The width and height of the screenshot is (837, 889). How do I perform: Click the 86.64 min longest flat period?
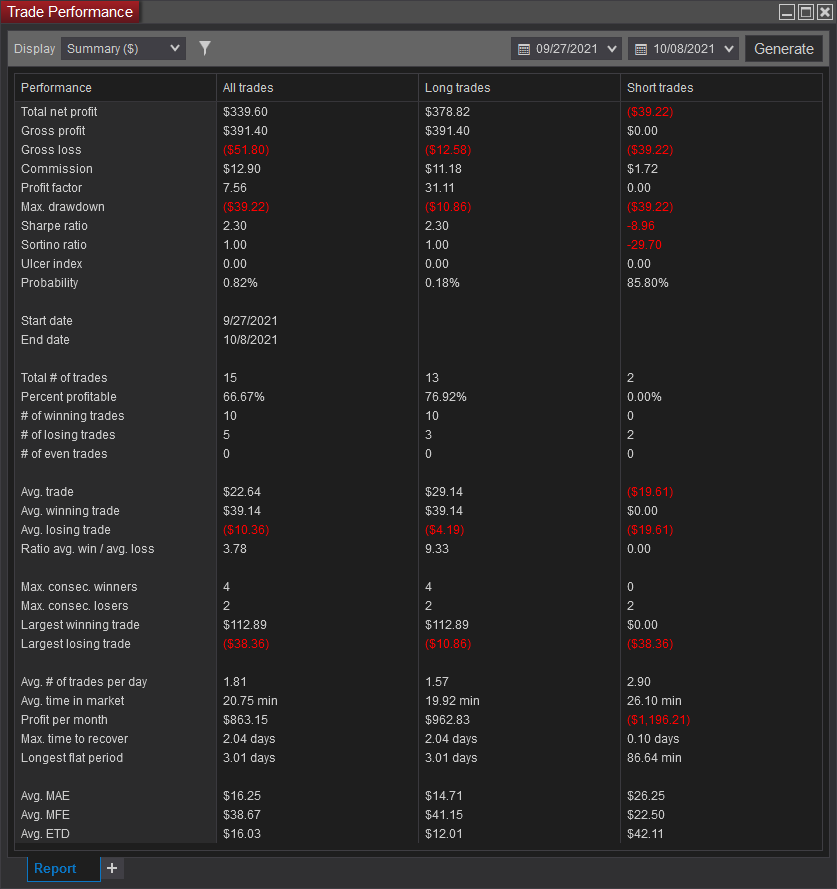point(654,757)
